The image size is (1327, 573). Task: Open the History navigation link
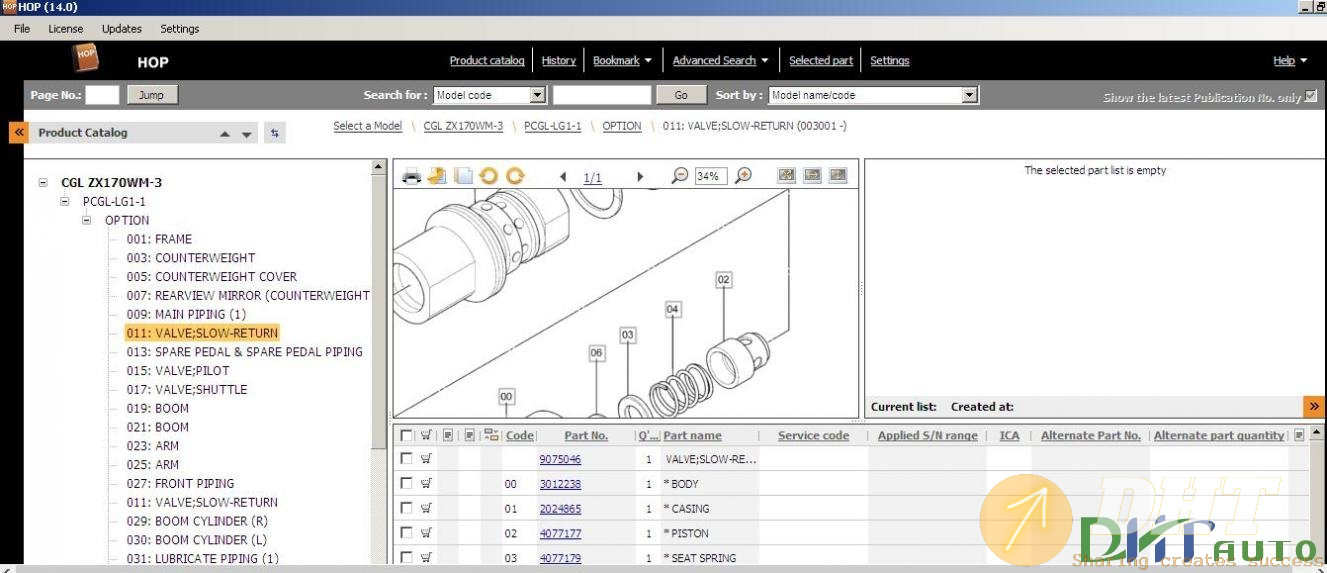[559, 61]
